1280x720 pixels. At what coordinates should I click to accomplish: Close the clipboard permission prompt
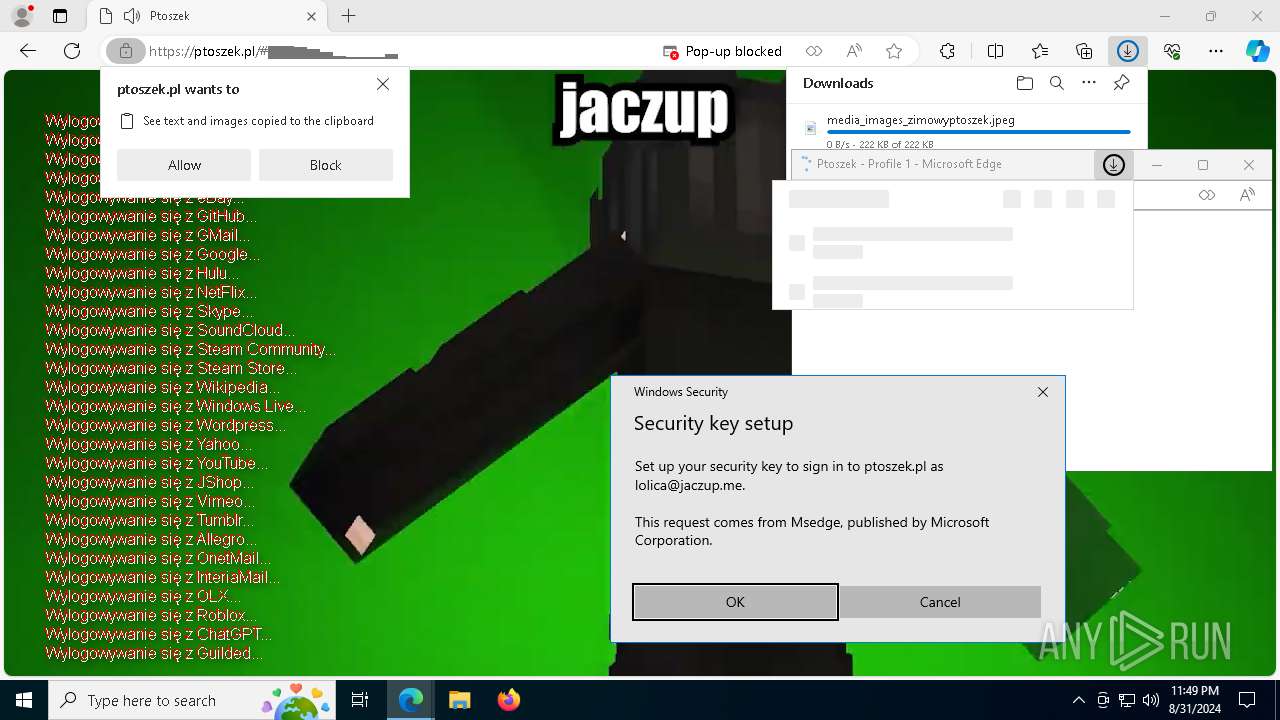(383, 85)
